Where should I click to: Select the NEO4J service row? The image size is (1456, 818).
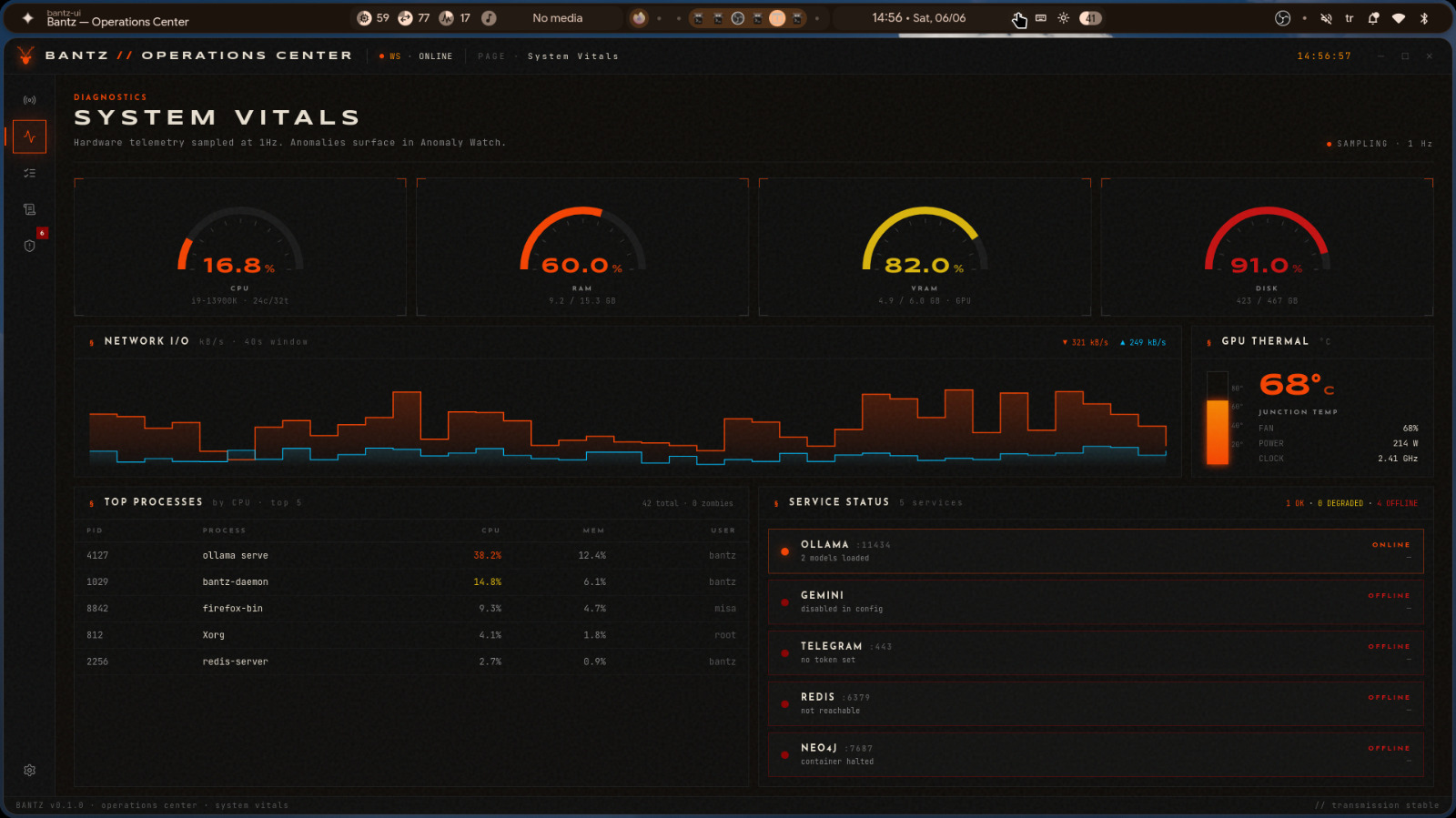coord(1096,755)
